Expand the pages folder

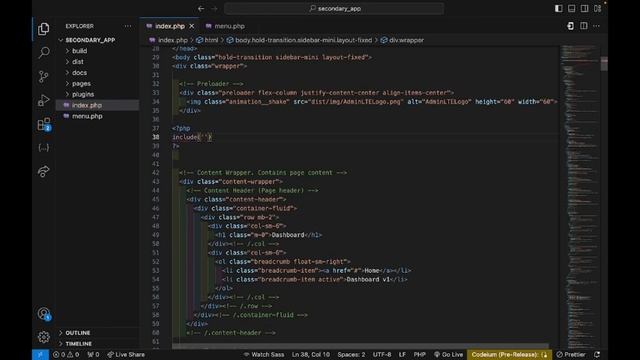81,84
